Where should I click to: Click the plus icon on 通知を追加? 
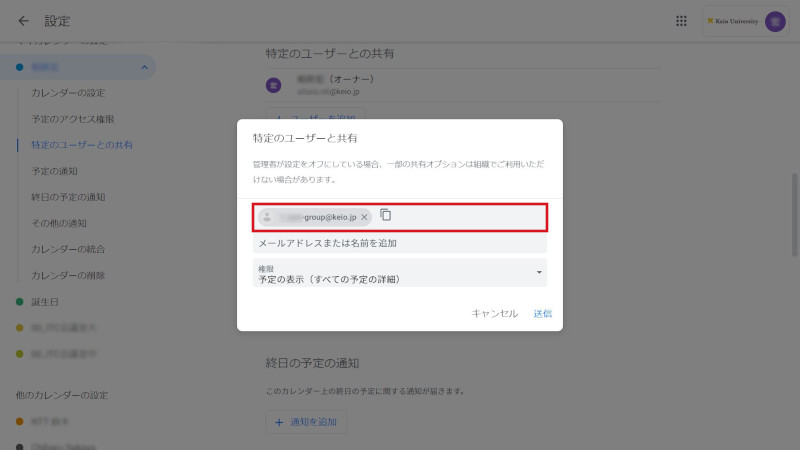279,422
